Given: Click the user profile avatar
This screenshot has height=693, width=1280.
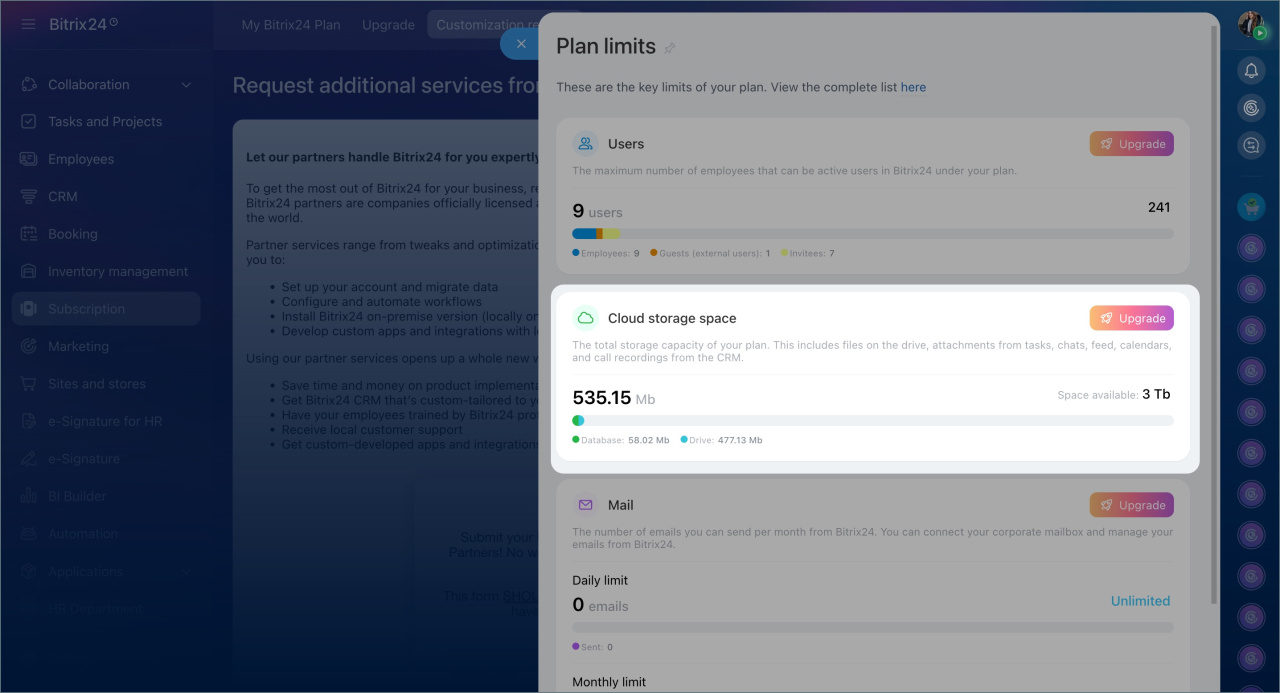Looking at the screenshot, I should (x=1250, y=24).
